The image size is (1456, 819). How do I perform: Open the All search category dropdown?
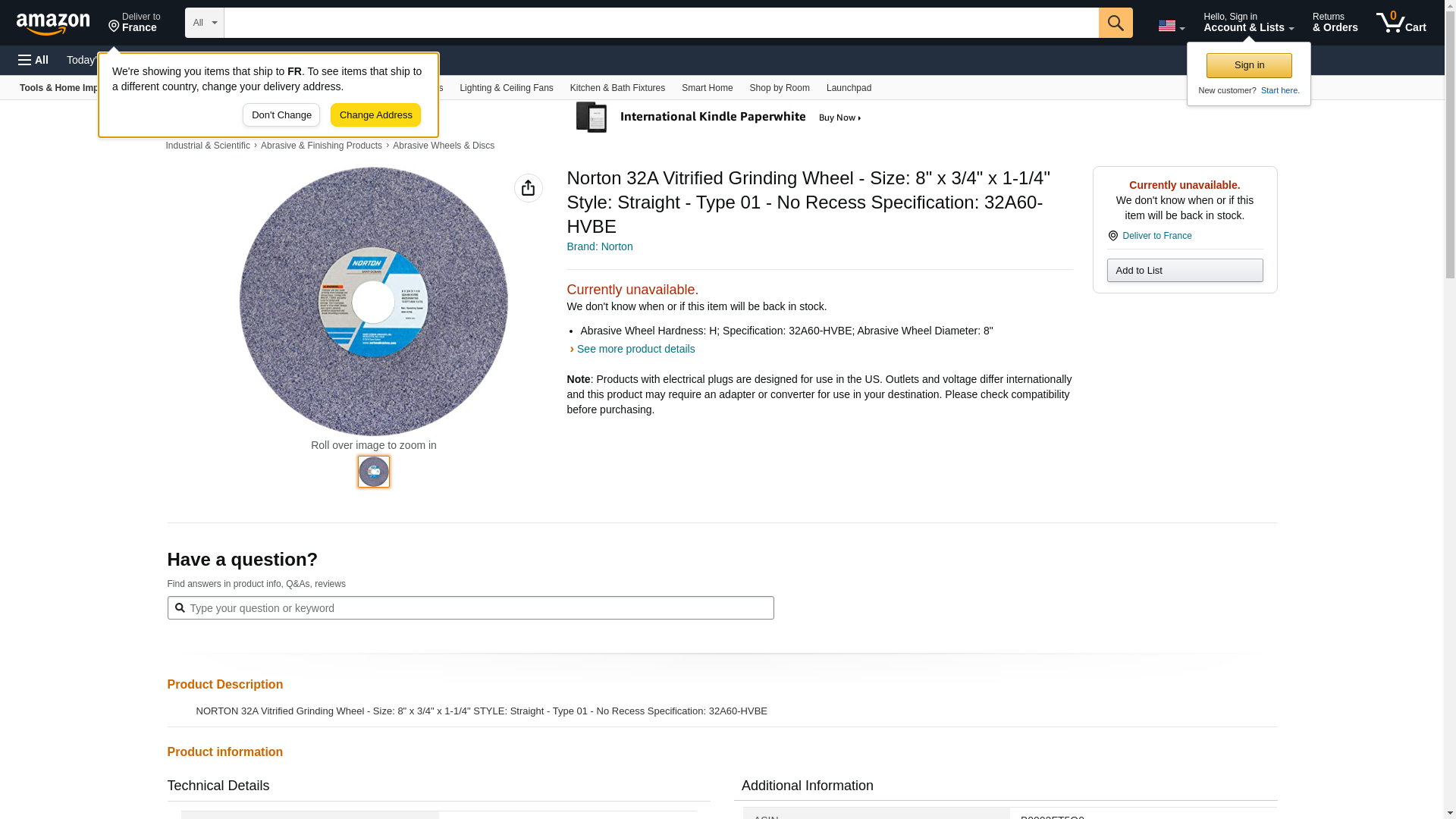click(204, 23)
